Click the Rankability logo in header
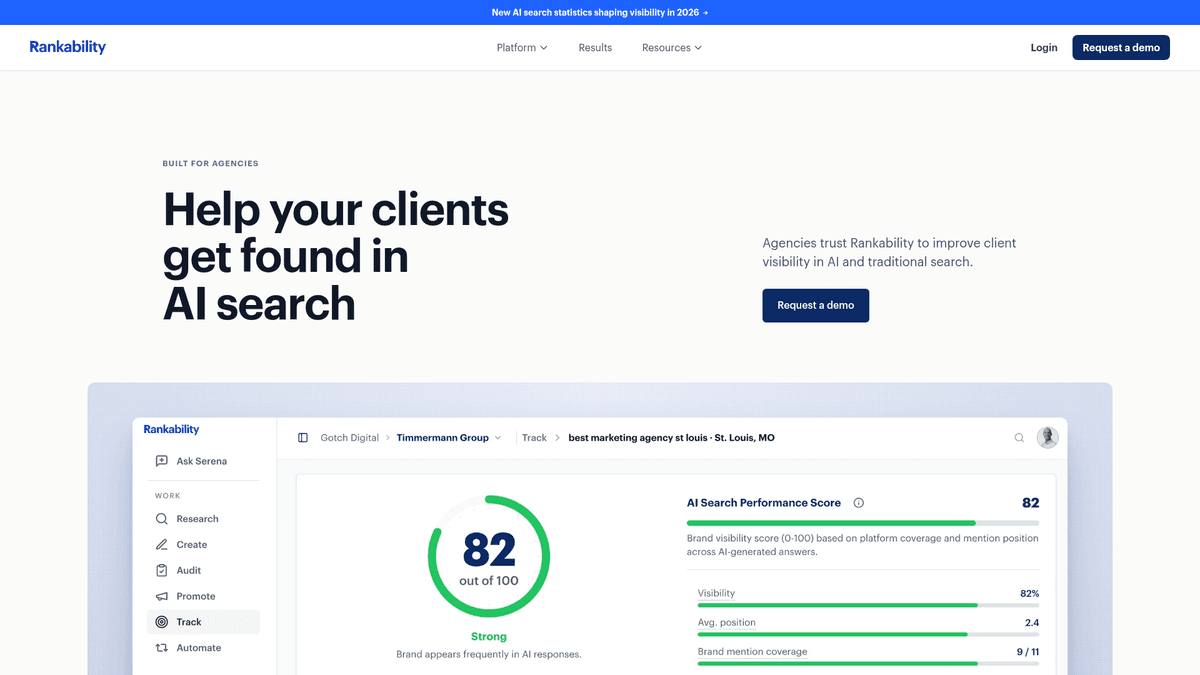This screenshot has height=675, width=1200. [68, 47]
